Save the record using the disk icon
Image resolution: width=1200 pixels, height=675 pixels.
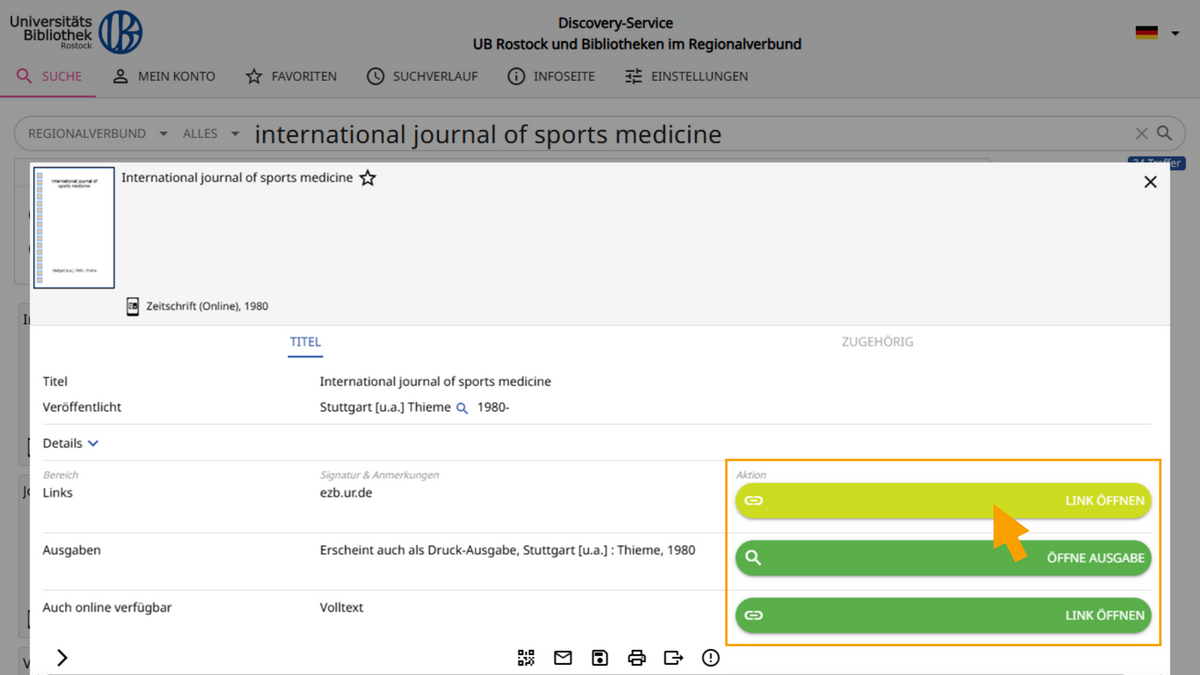point(599,657)
